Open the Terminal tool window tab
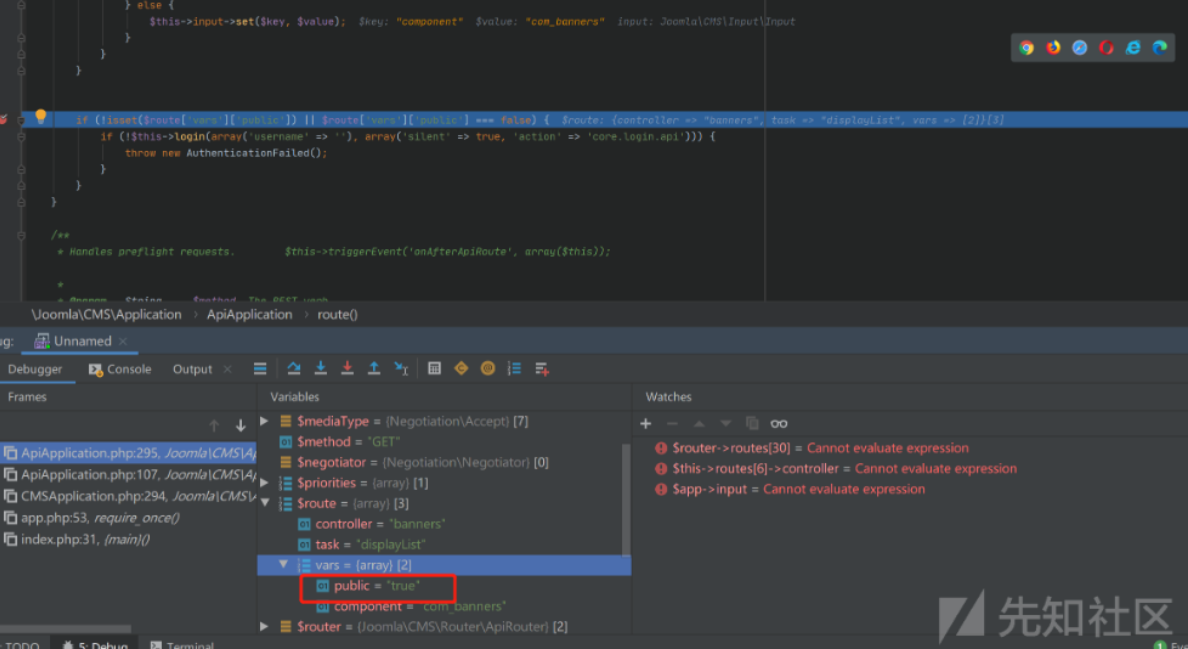Viewport: 1188px width, 649px height. click(x=182, y=644)
